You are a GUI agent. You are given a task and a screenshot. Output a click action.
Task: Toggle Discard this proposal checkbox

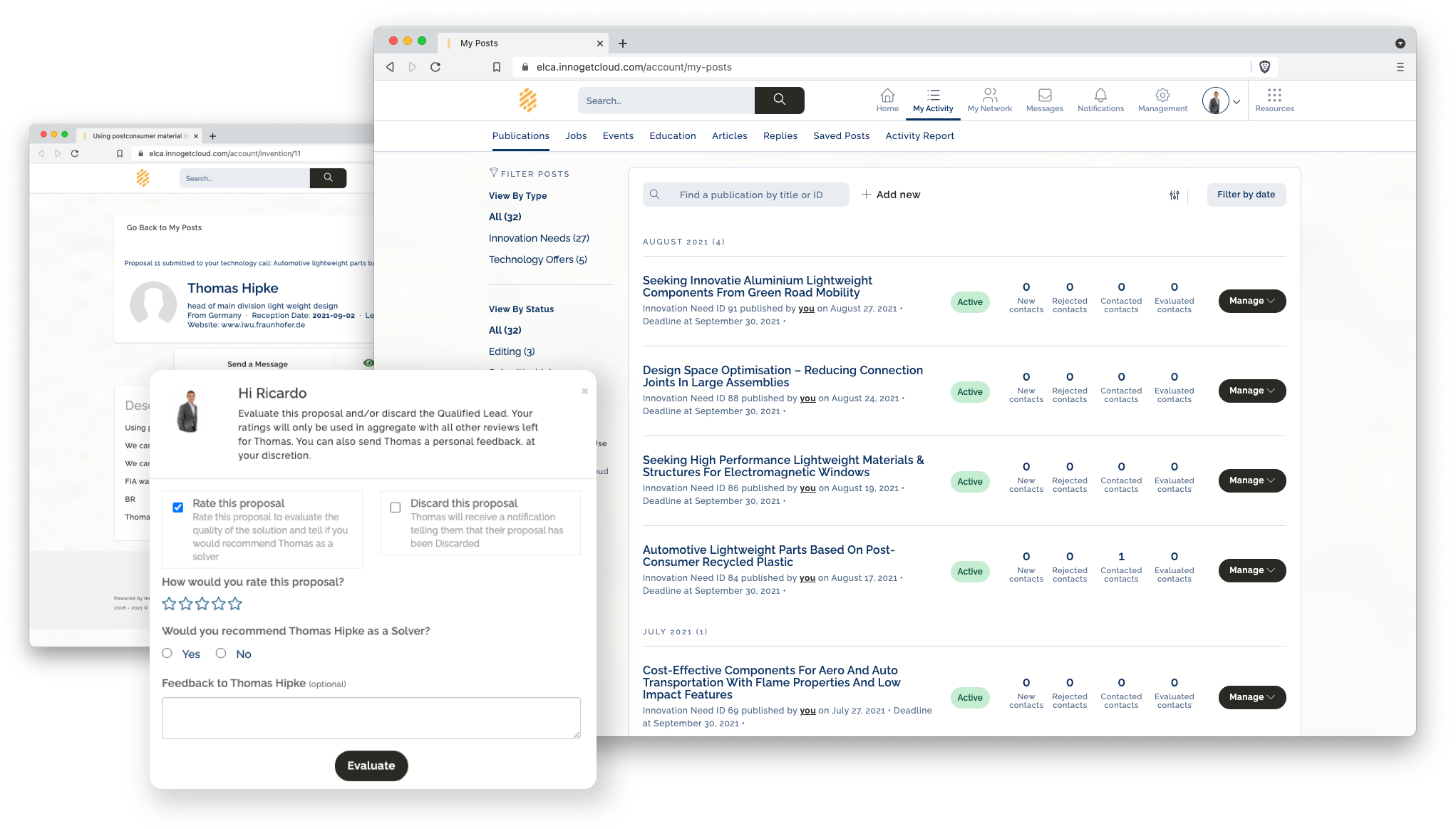(396, 508)
